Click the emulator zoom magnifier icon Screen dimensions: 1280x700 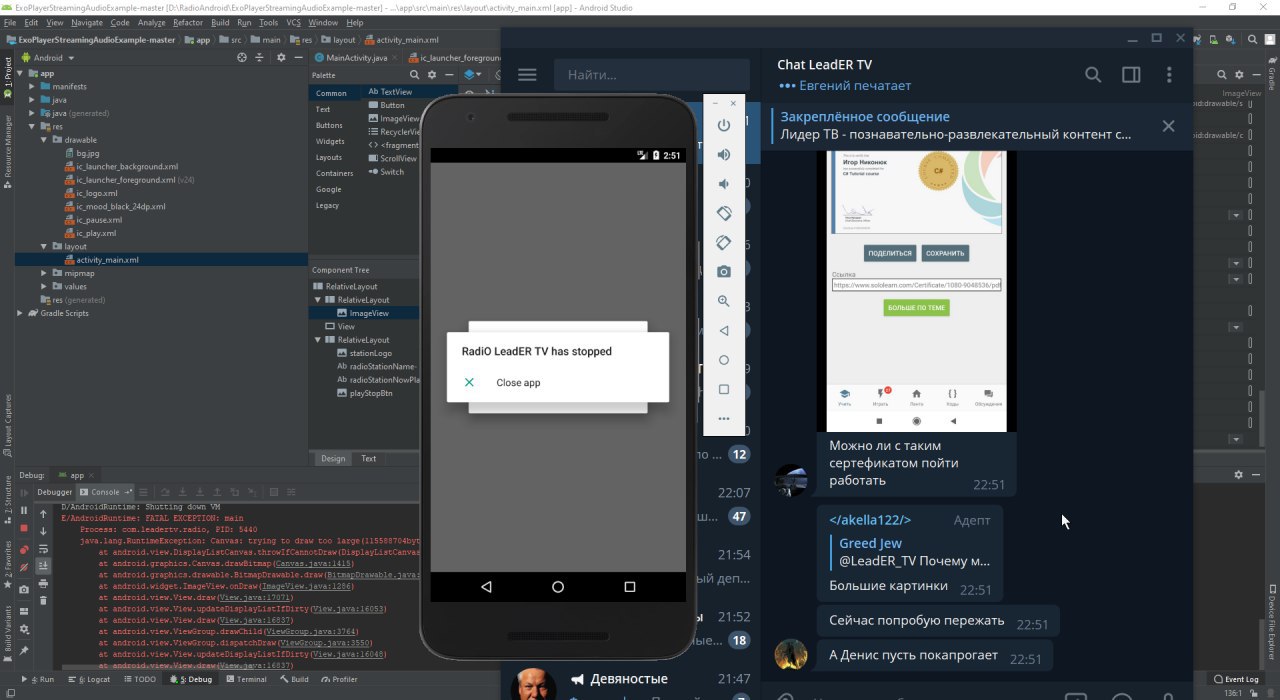[x=724, y=301]
